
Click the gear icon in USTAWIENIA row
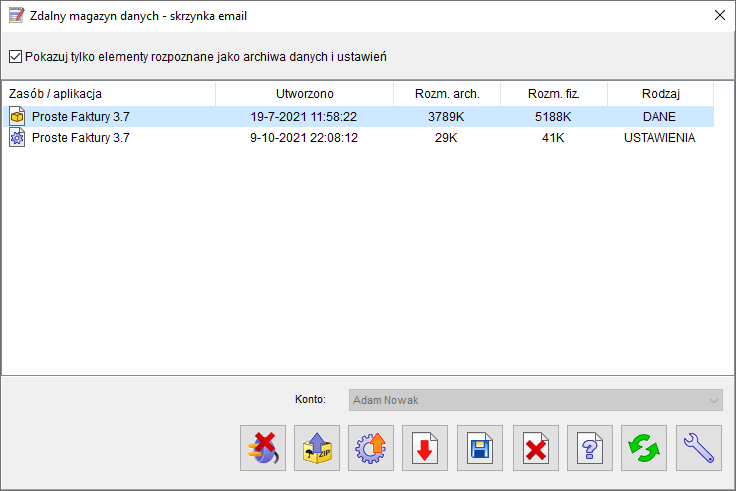pos(17,138)
